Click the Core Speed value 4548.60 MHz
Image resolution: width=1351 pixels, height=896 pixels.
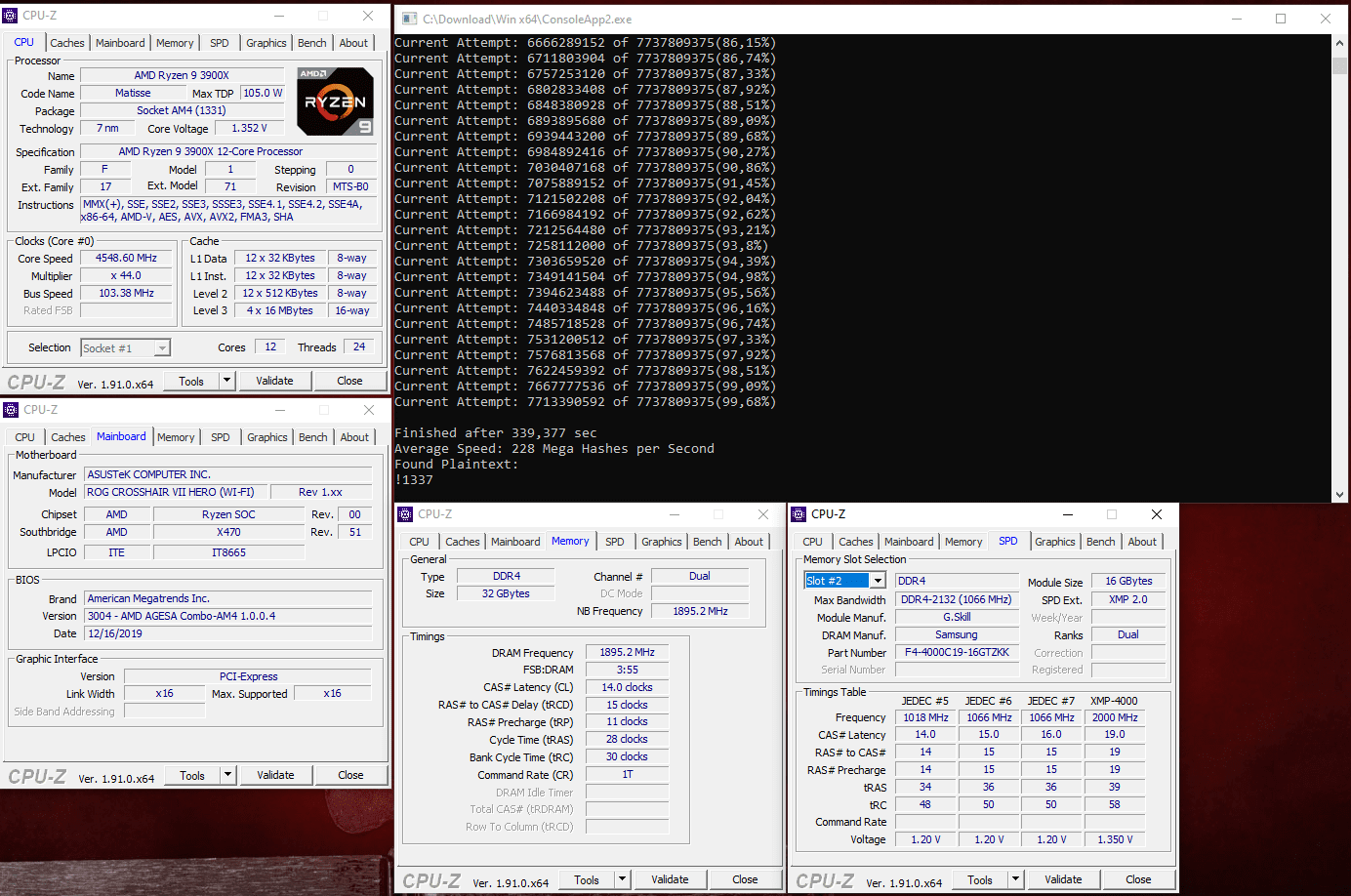(126, 259)
